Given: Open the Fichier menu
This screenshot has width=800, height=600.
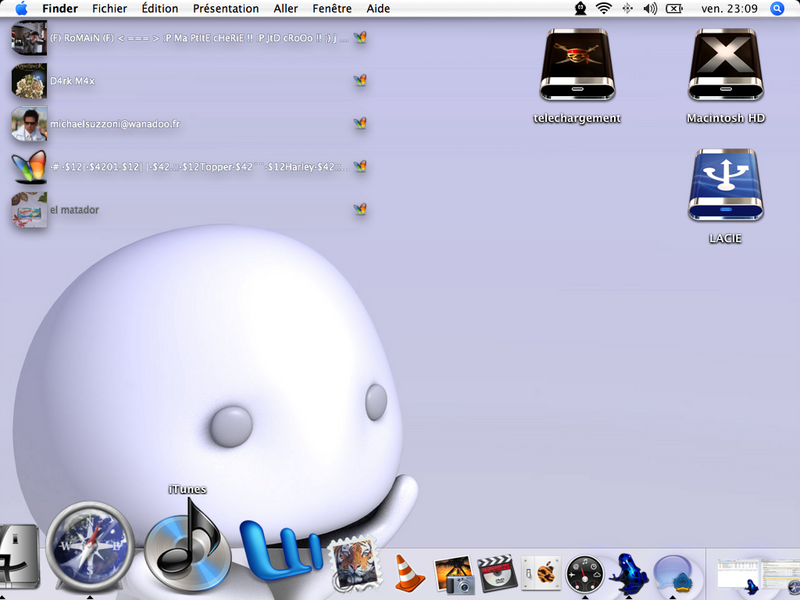Looking at the screenshot, I should click(x=110, y=9).
